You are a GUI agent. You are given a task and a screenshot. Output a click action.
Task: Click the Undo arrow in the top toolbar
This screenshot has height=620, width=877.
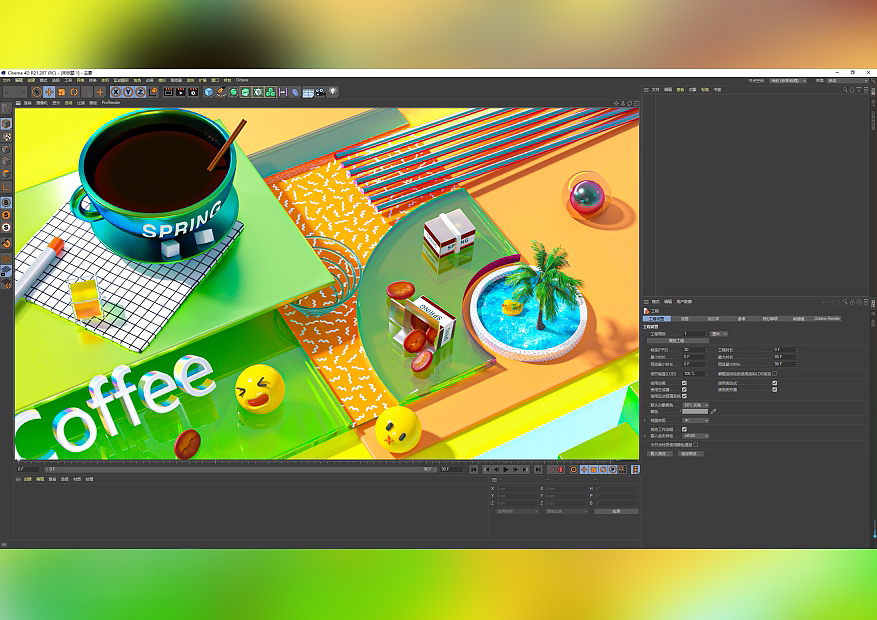pyautogui.click(x=10, y=92)
